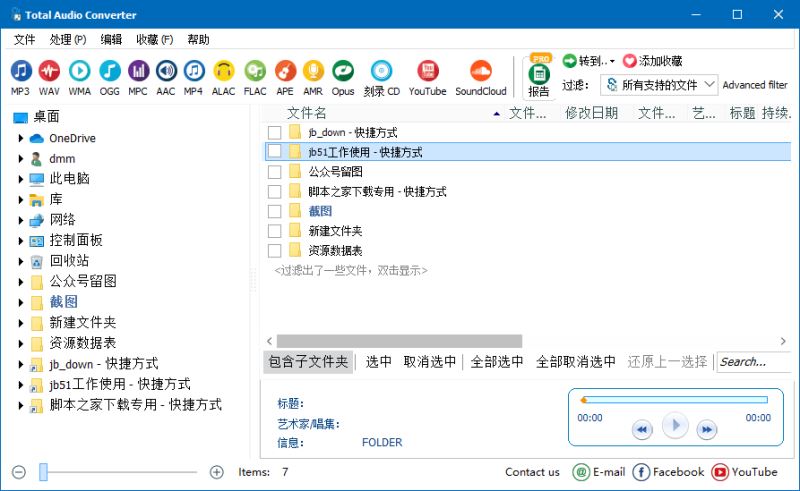Image resolution: width=800 pixels, height=491 pixels.
Task: Expand the 截图 tree node arrow
Action: pos(20,302)
